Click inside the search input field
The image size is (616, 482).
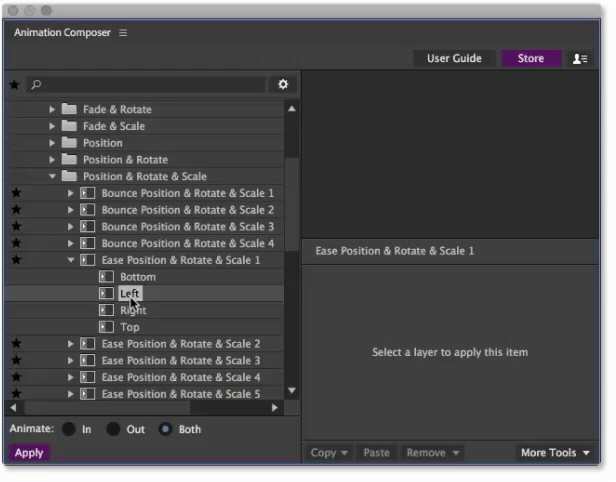tap(150, 85)
